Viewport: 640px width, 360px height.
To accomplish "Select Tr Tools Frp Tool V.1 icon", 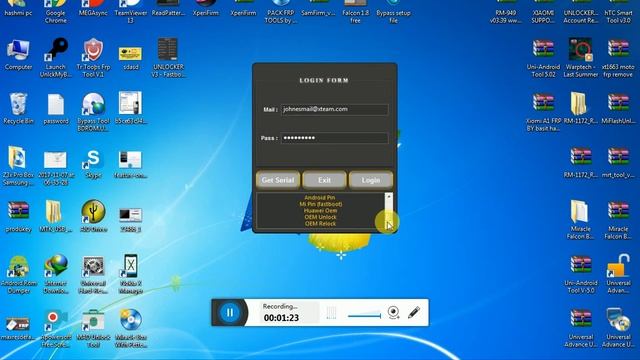I will pos(93,58).
